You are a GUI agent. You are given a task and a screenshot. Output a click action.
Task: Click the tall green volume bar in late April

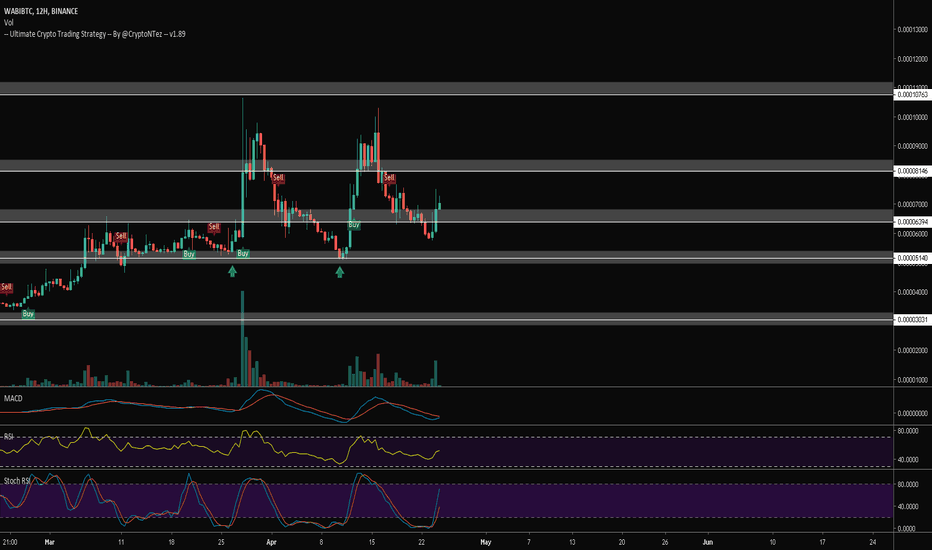[436, 373]
